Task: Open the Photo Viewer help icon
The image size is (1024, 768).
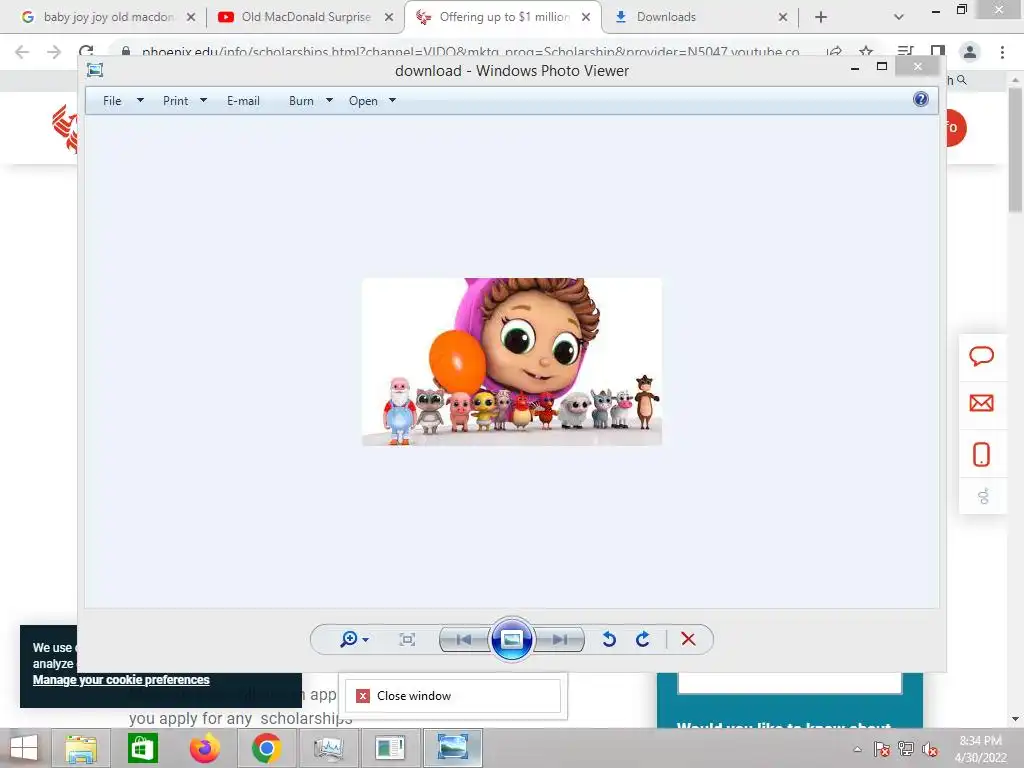Action: pyautogui.click(x=921, y=99)
